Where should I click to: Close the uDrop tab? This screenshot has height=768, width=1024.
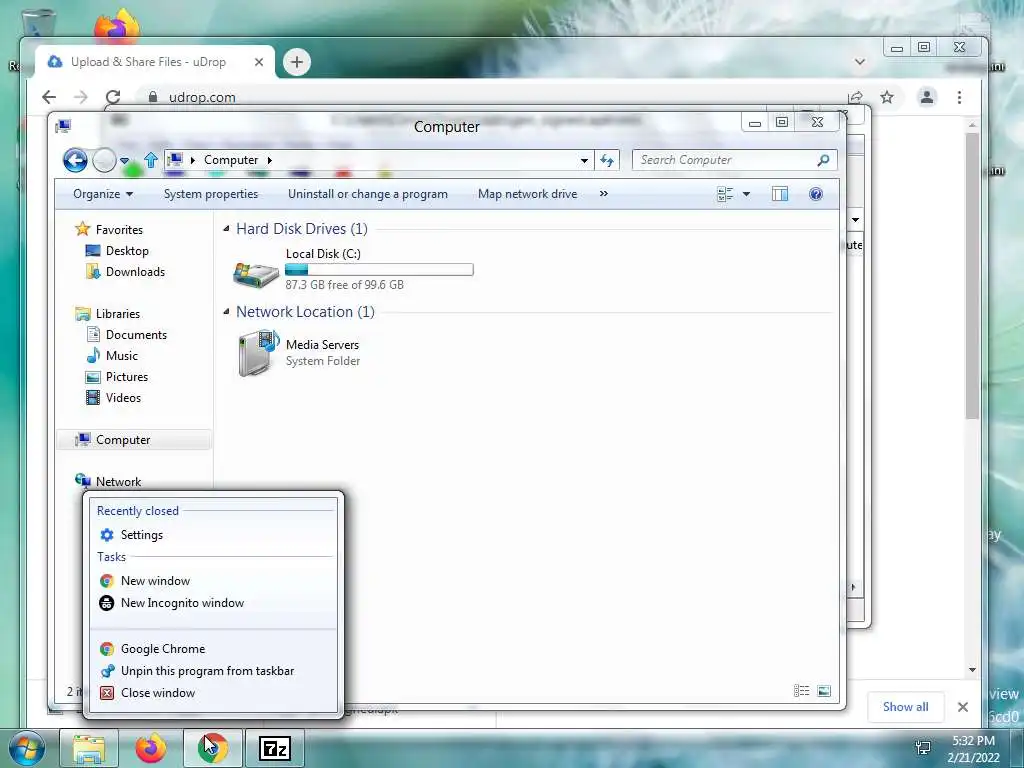[259, 62]
